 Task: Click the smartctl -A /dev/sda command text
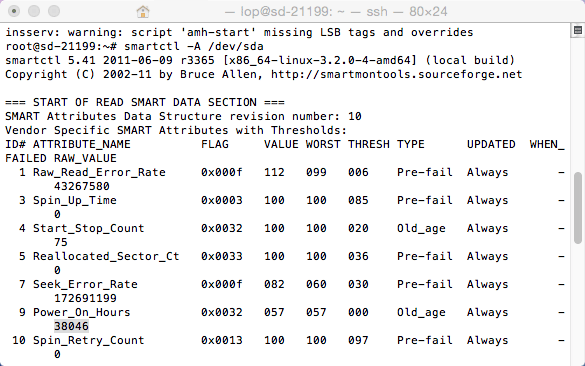[194, 46]
